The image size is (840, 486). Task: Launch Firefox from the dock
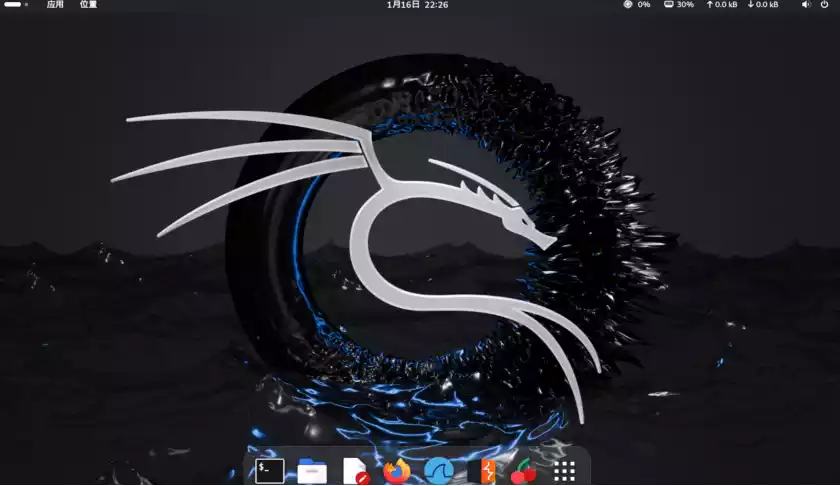397,471
